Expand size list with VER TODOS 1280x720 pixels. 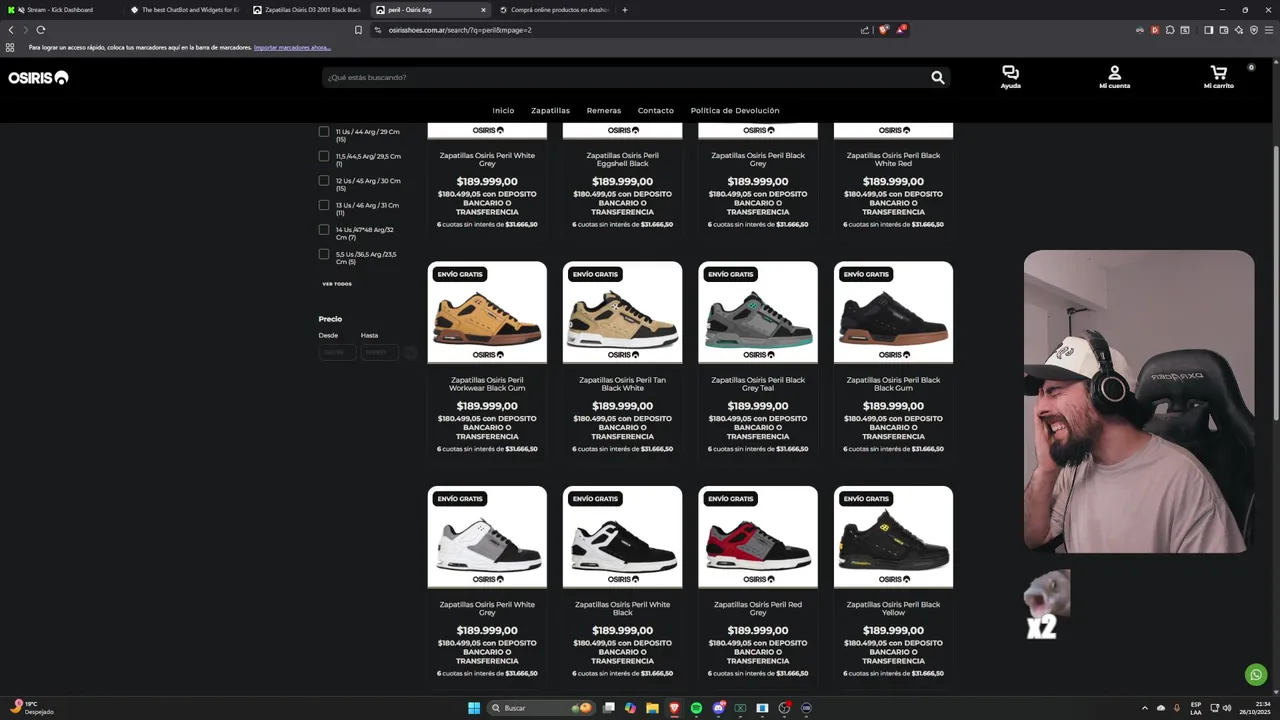337,284
